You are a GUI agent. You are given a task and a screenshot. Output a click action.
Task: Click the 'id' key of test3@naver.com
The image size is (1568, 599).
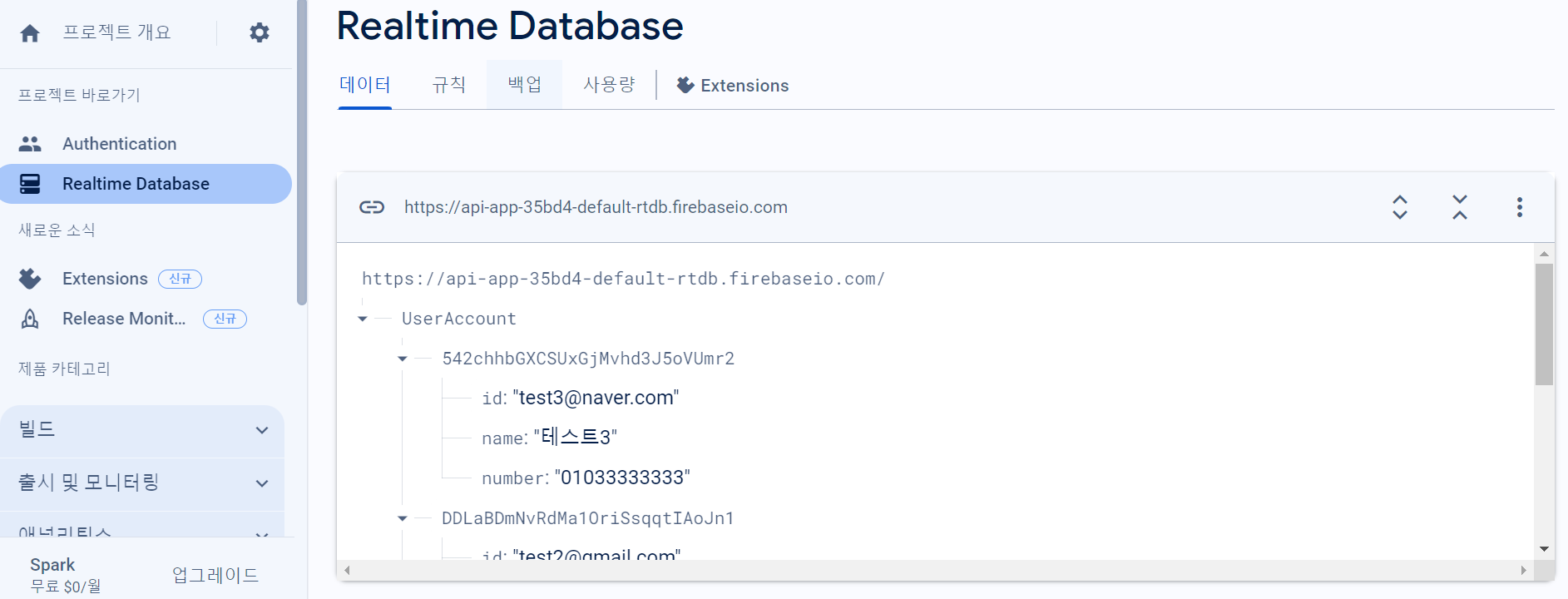point(492,399)
